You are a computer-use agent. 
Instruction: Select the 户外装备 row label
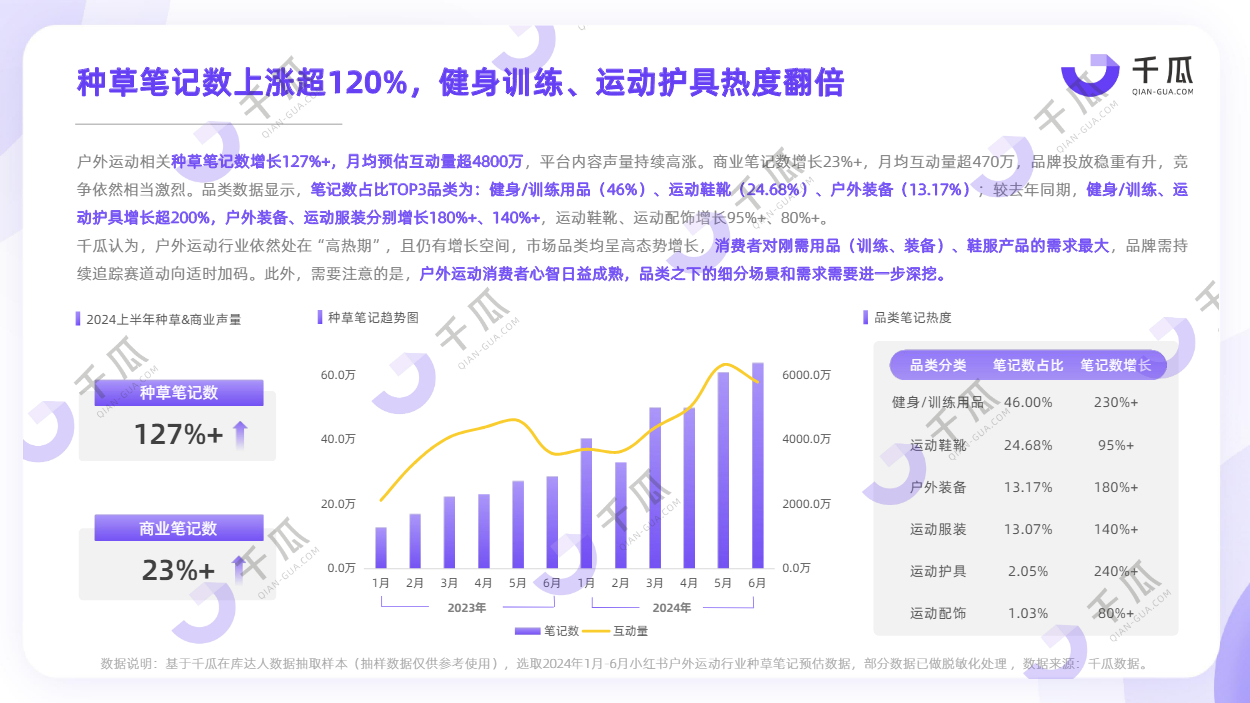pyautogui.click(x=938, y=487)
